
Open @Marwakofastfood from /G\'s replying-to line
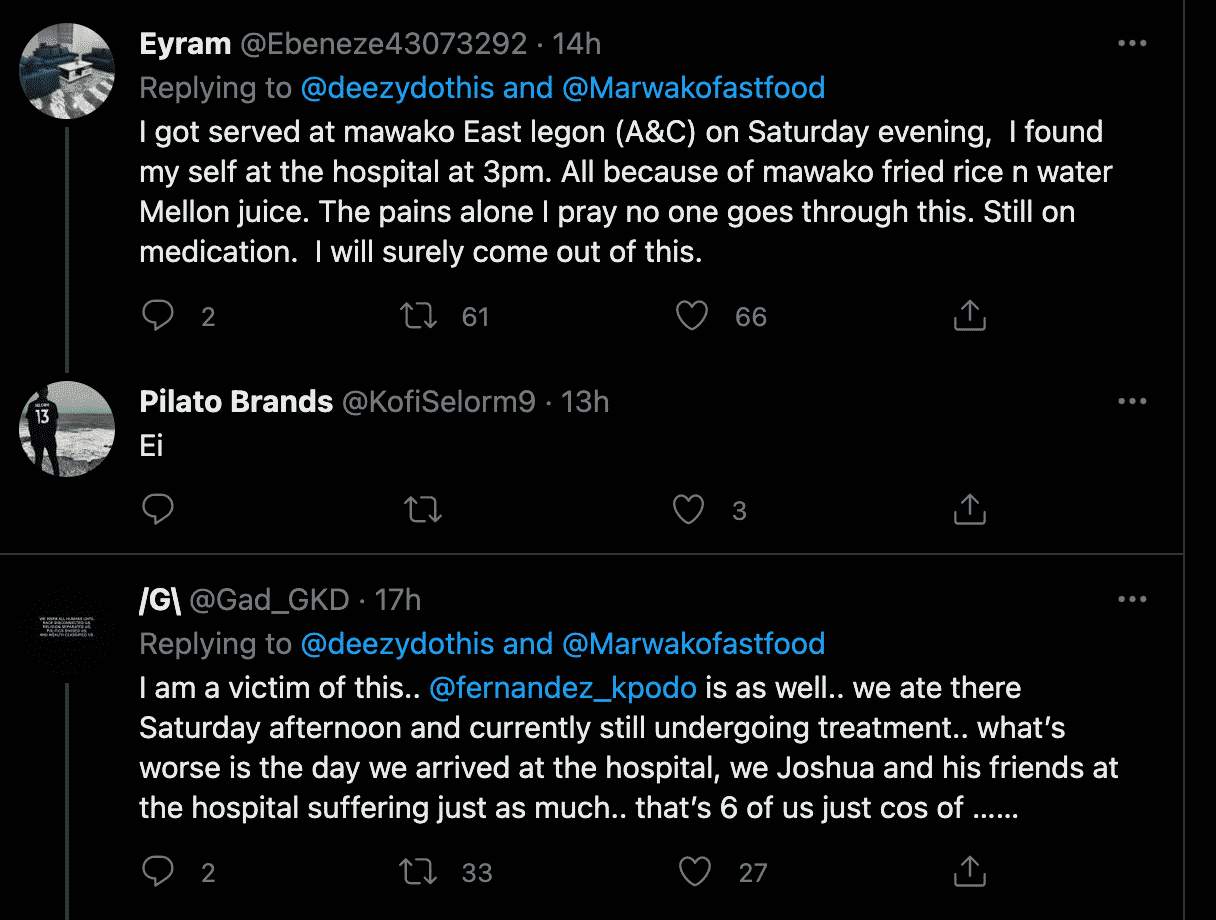(x=697, y=643)
